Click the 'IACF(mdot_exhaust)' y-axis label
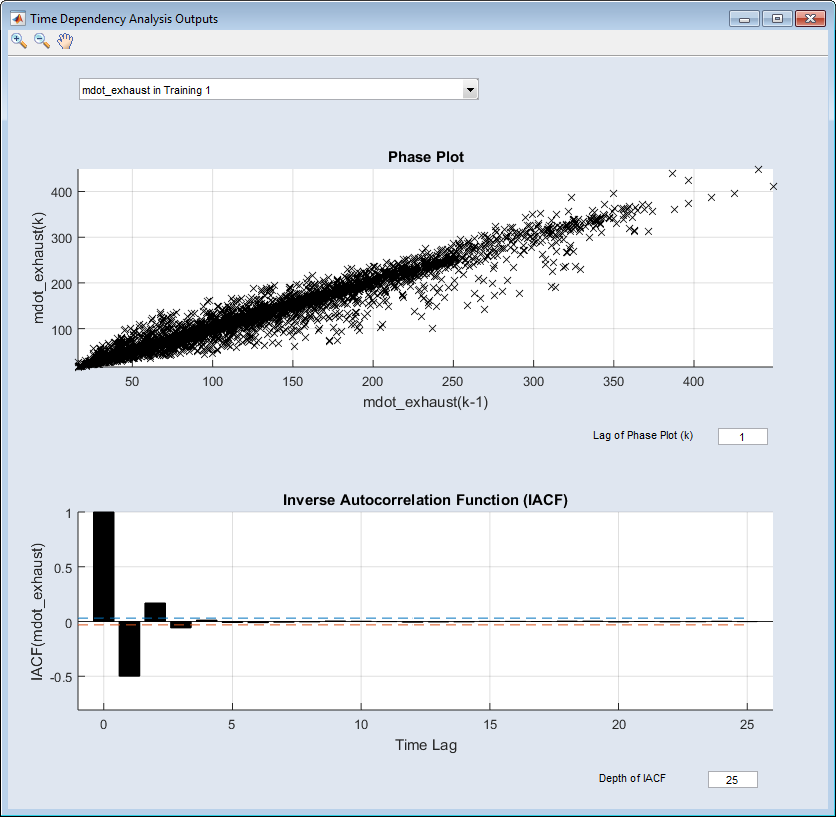The width and height of the screenshot is (836, 817). click(39, 612)
